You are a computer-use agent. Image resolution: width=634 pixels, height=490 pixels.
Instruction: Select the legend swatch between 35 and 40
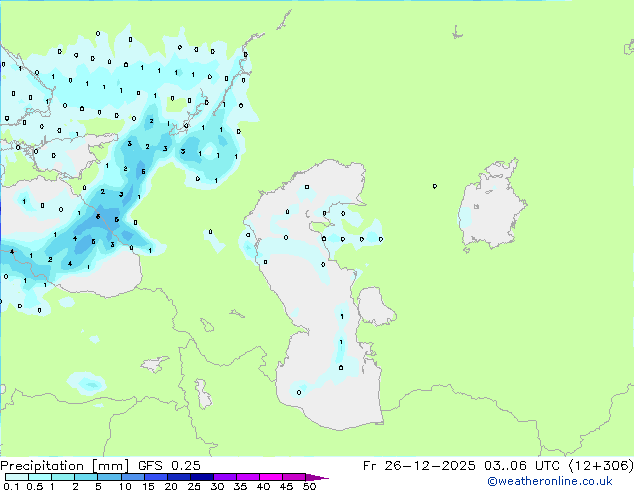point(248,477)
